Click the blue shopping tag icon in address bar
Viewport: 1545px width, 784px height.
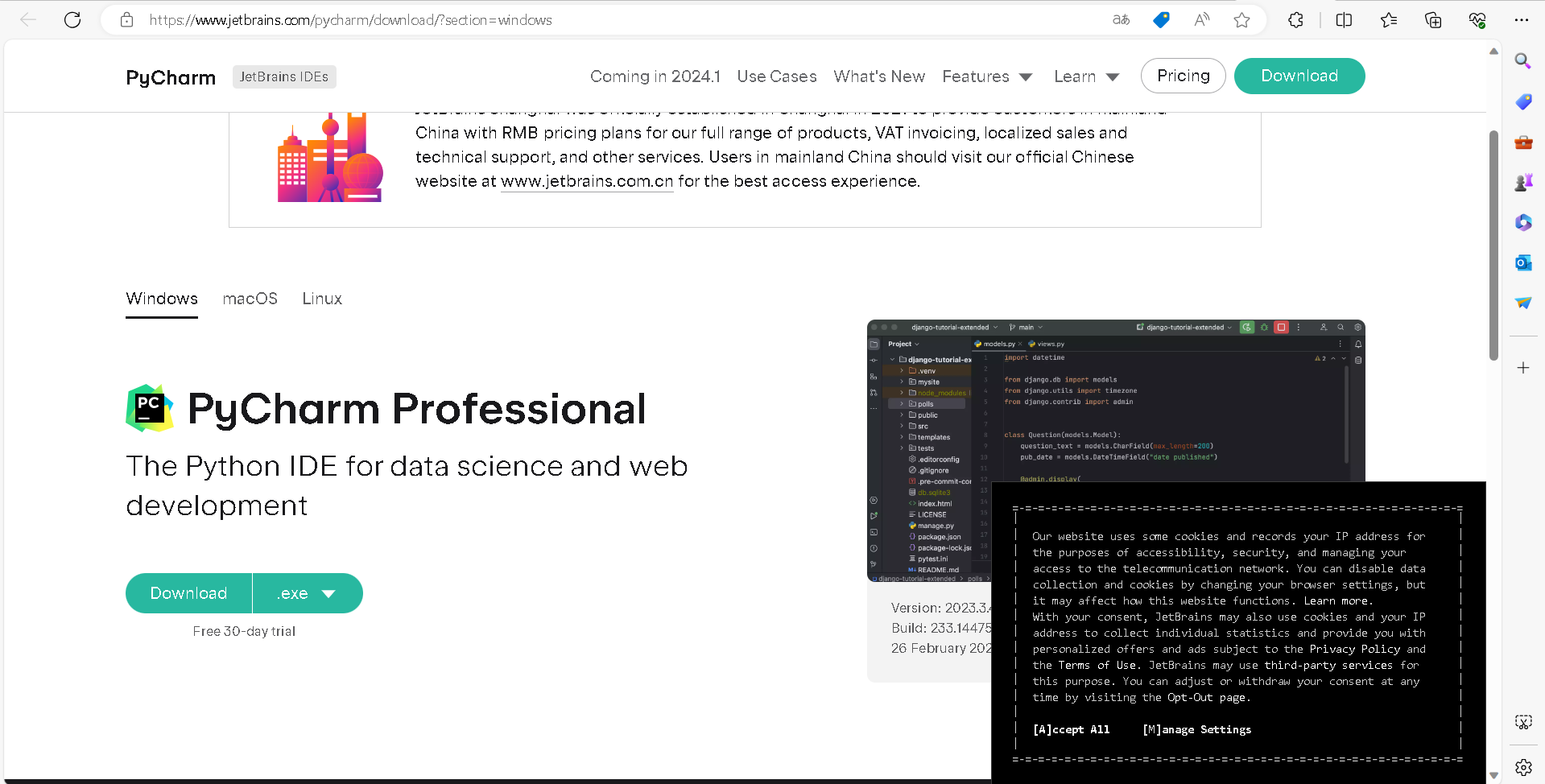coord(1161,20)
